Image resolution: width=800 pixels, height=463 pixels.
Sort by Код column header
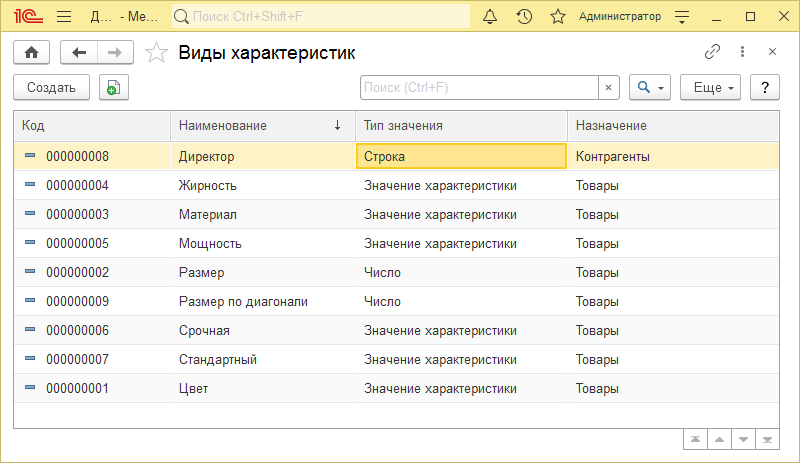(x=92, y=126)
